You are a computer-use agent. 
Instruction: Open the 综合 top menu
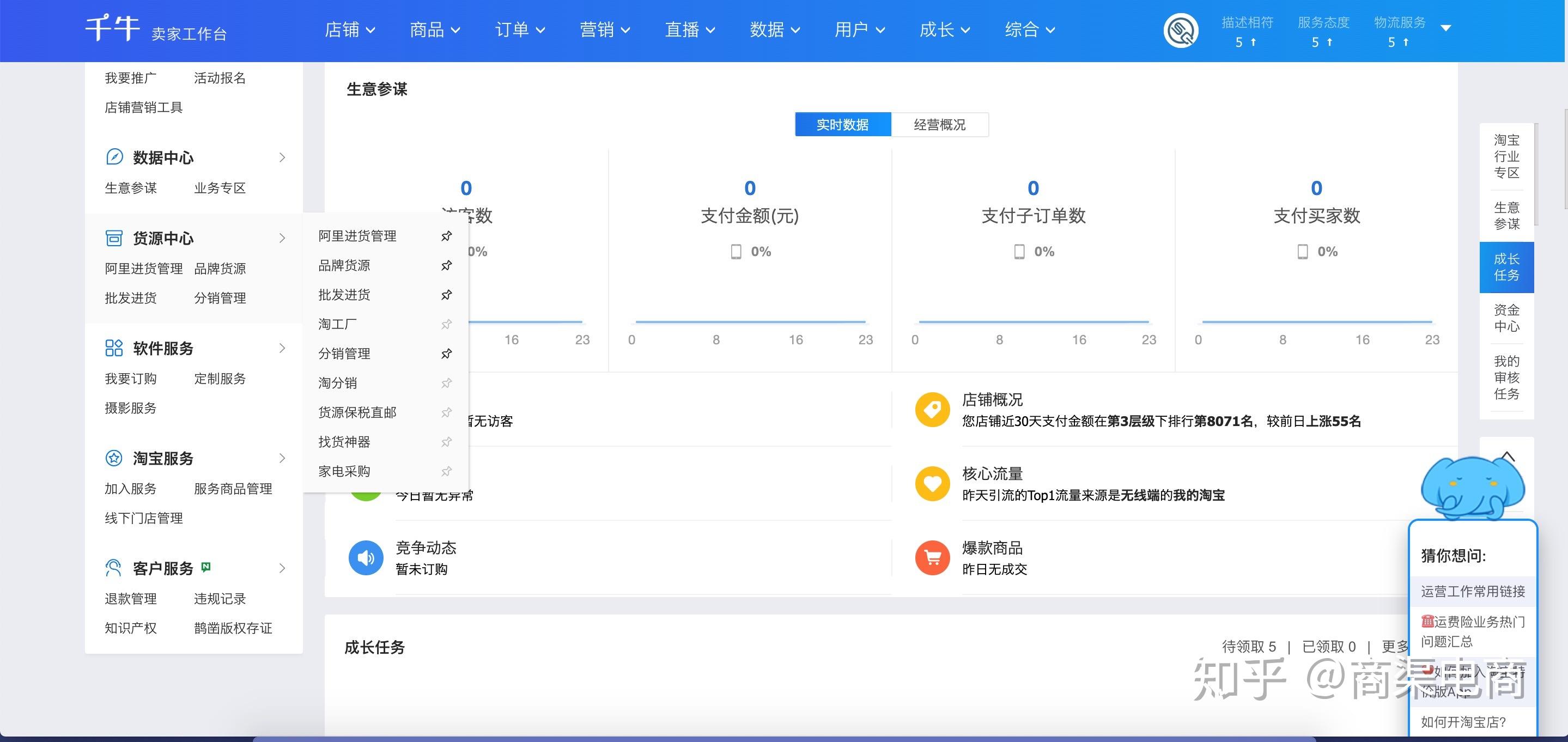pos(1030,29)
